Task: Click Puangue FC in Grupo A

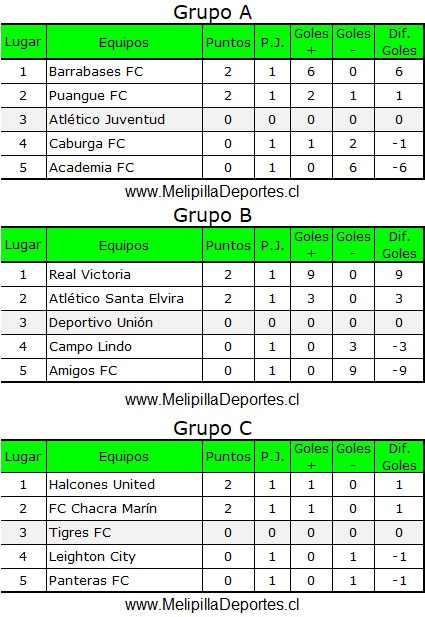Action: point(88,96)
